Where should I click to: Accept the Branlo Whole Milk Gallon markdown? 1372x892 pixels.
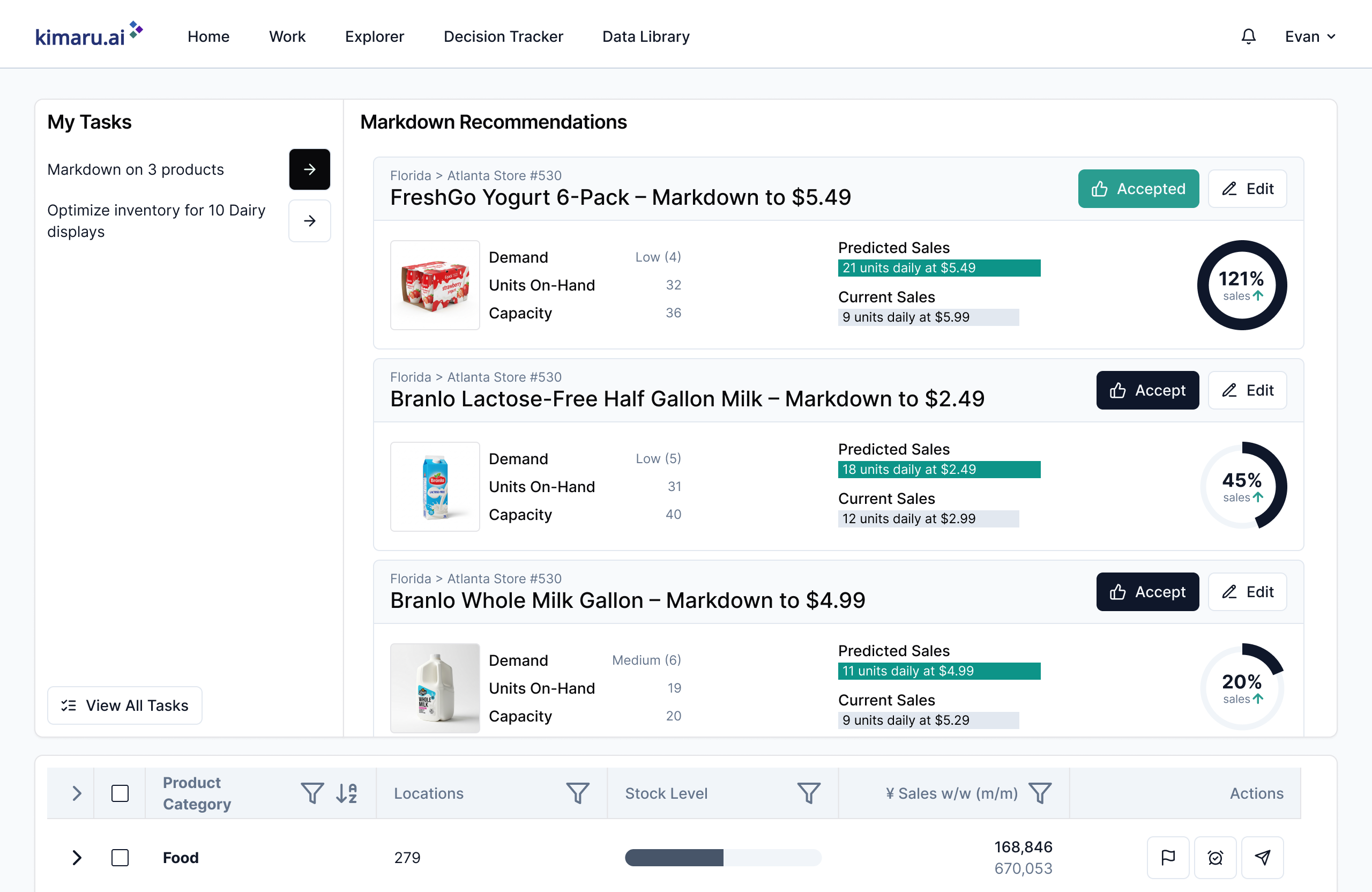(x=1146, y=592)
